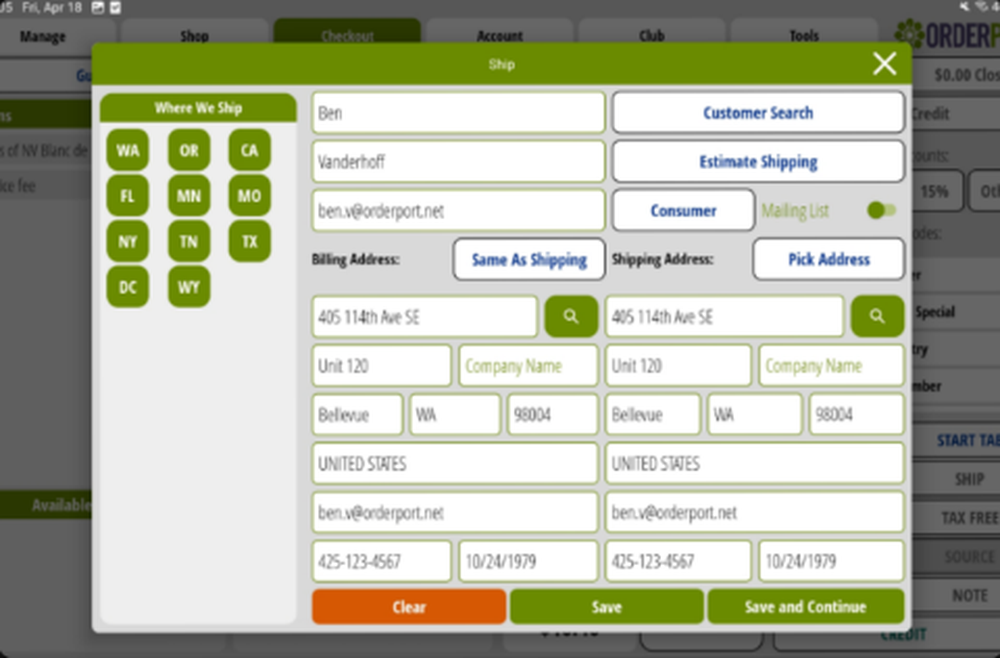Open Pick Address for shipping address

click(x=828, y=259)
